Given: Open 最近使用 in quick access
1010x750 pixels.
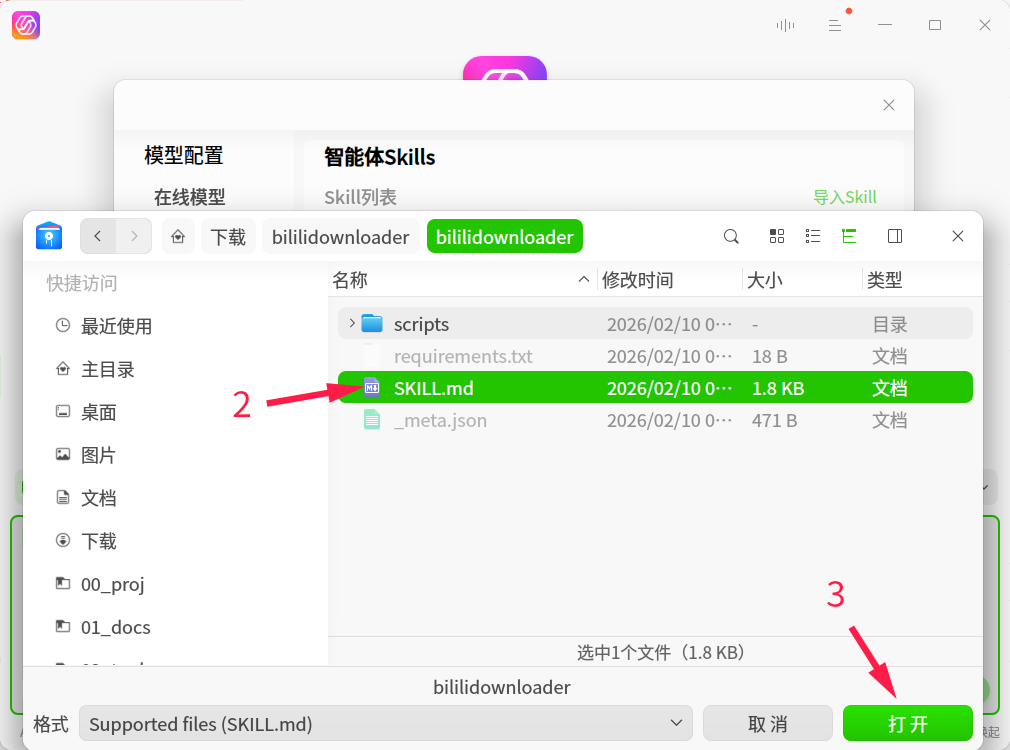Looking at the screenshot, I should point(116,326).
